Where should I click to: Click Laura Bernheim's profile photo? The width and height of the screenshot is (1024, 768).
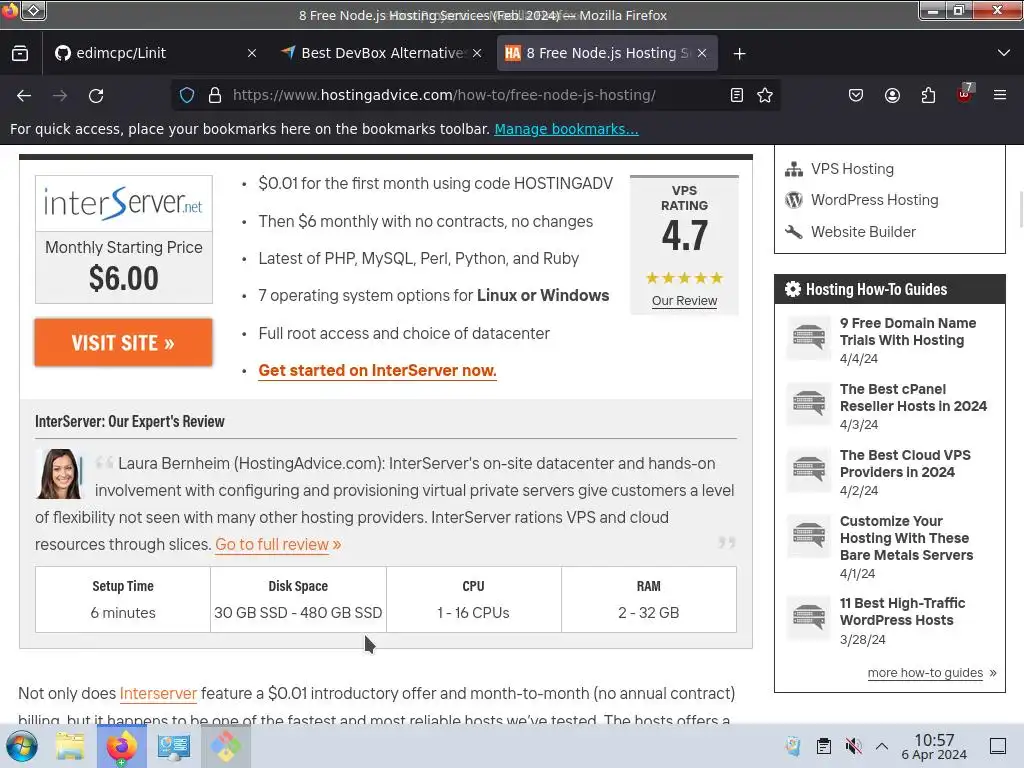pos(59,474)
